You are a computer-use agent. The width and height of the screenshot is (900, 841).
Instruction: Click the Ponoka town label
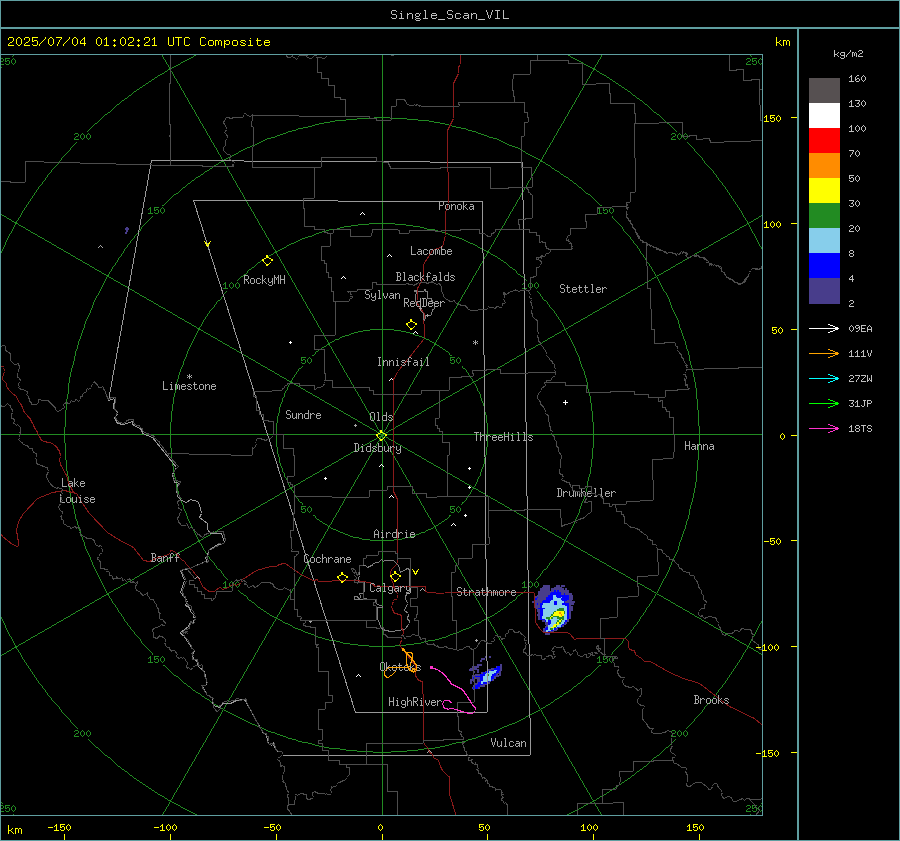[x=456, y=206]
